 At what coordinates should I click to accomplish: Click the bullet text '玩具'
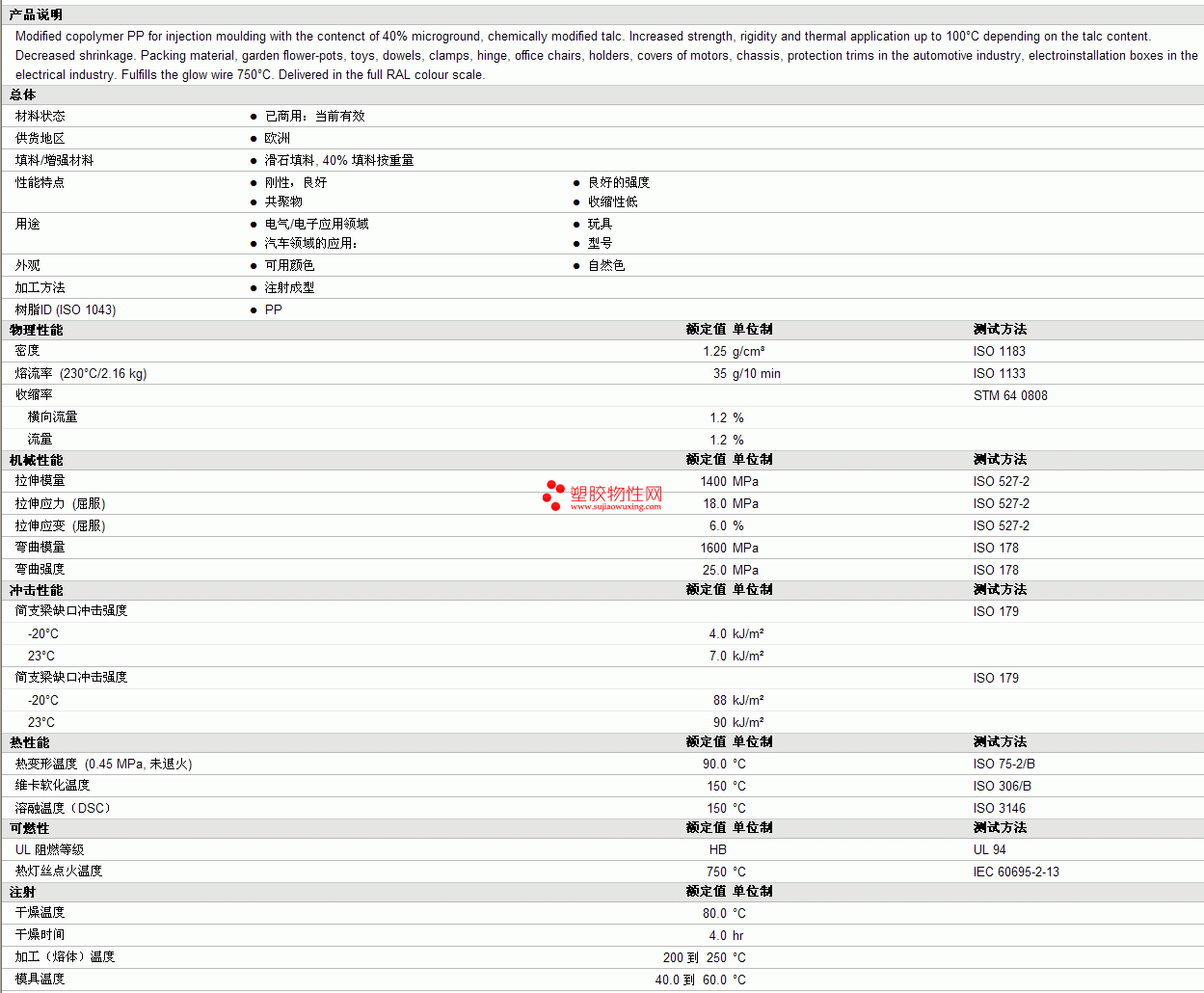pyautogui.click(x=601, y=224)
